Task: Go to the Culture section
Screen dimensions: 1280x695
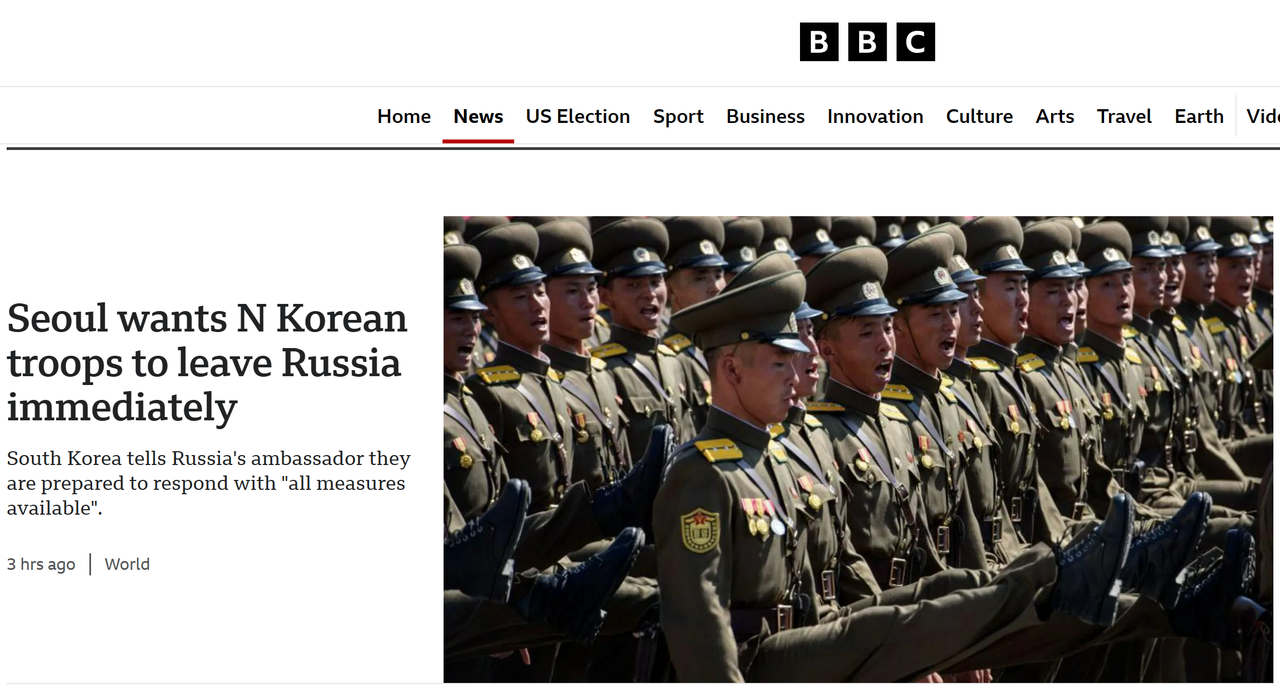Action: tap(979, 116)
